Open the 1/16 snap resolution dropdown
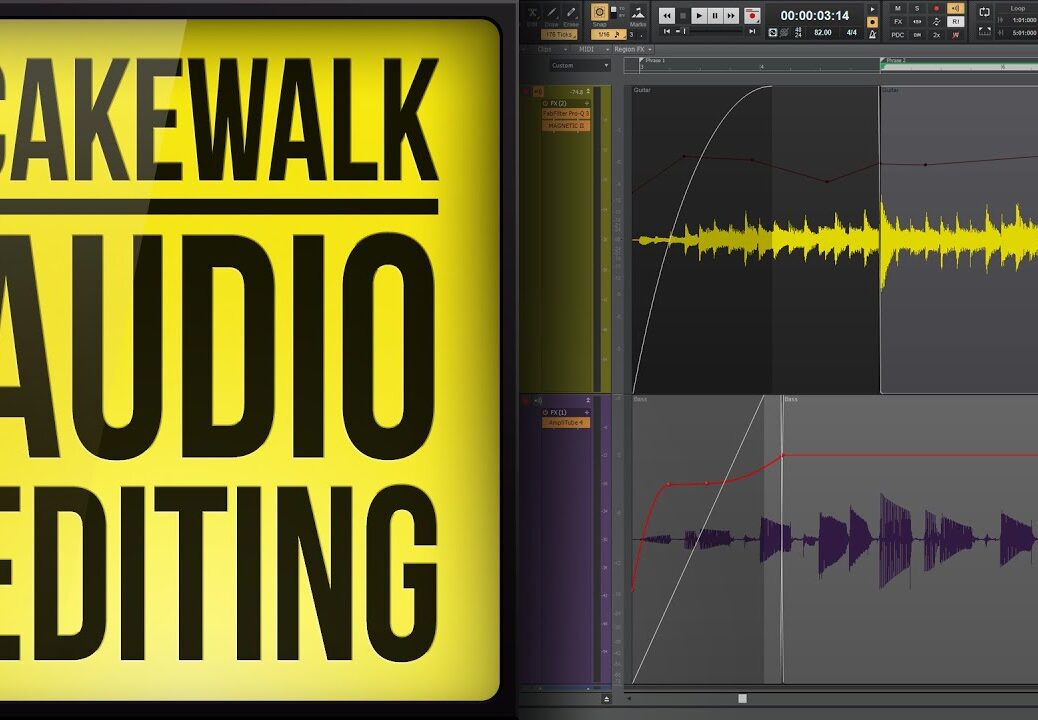 click(x=609, y=34)
